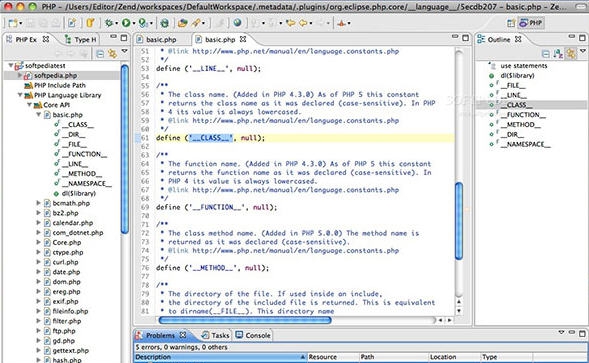Screen dimensions: 589x363
Task: Click the green Run button icon
Action: coord(126,23)
